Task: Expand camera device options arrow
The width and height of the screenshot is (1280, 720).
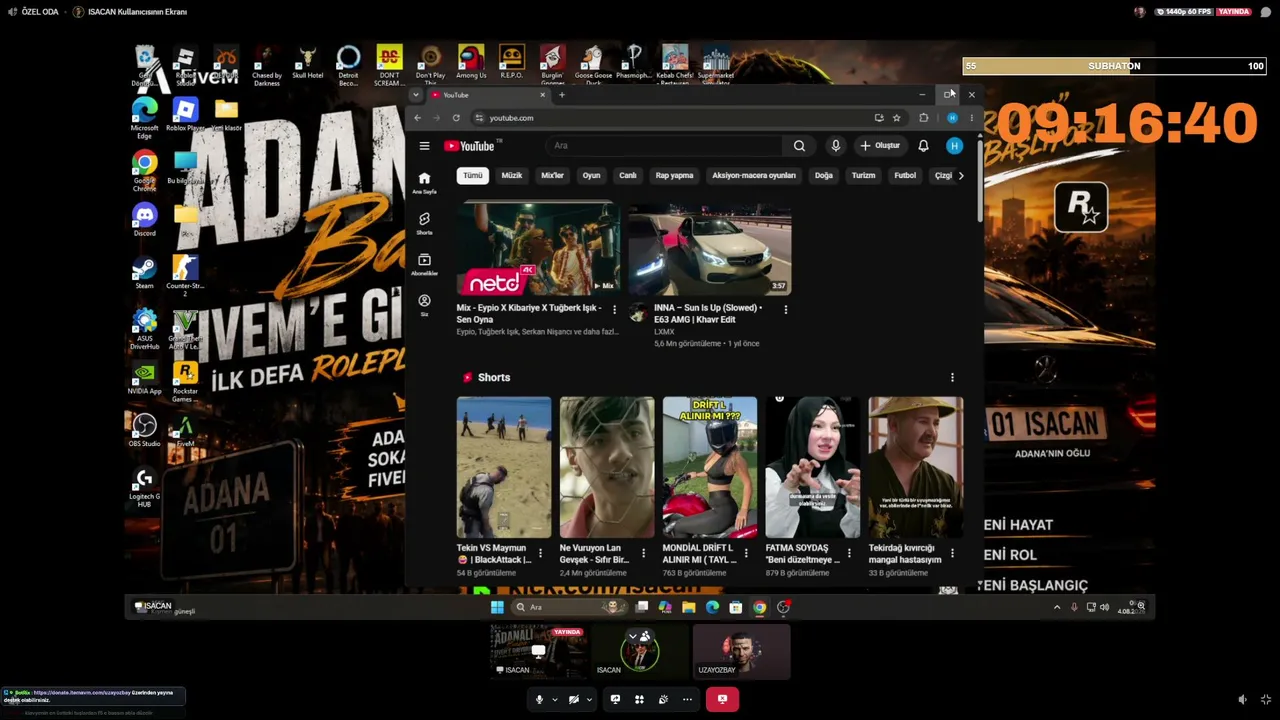Action: pos(590,700)
